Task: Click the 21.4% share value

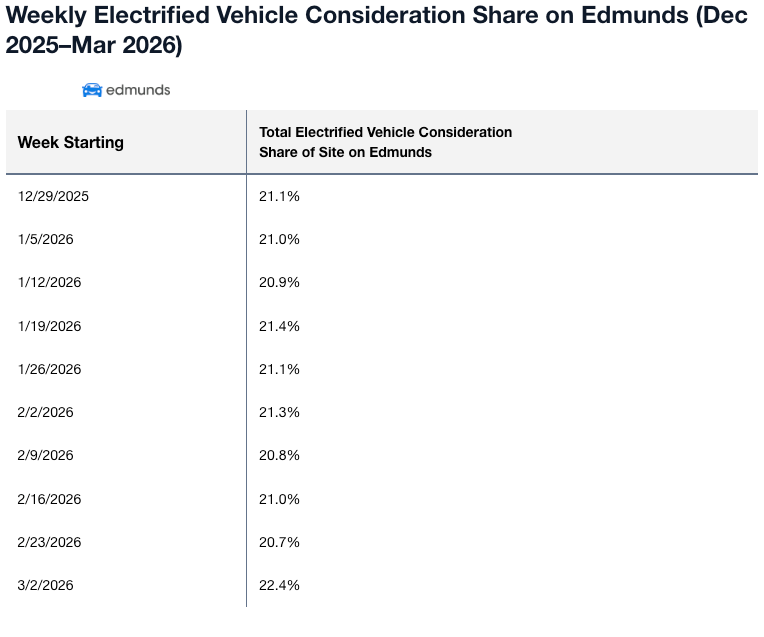Action: 280,326
